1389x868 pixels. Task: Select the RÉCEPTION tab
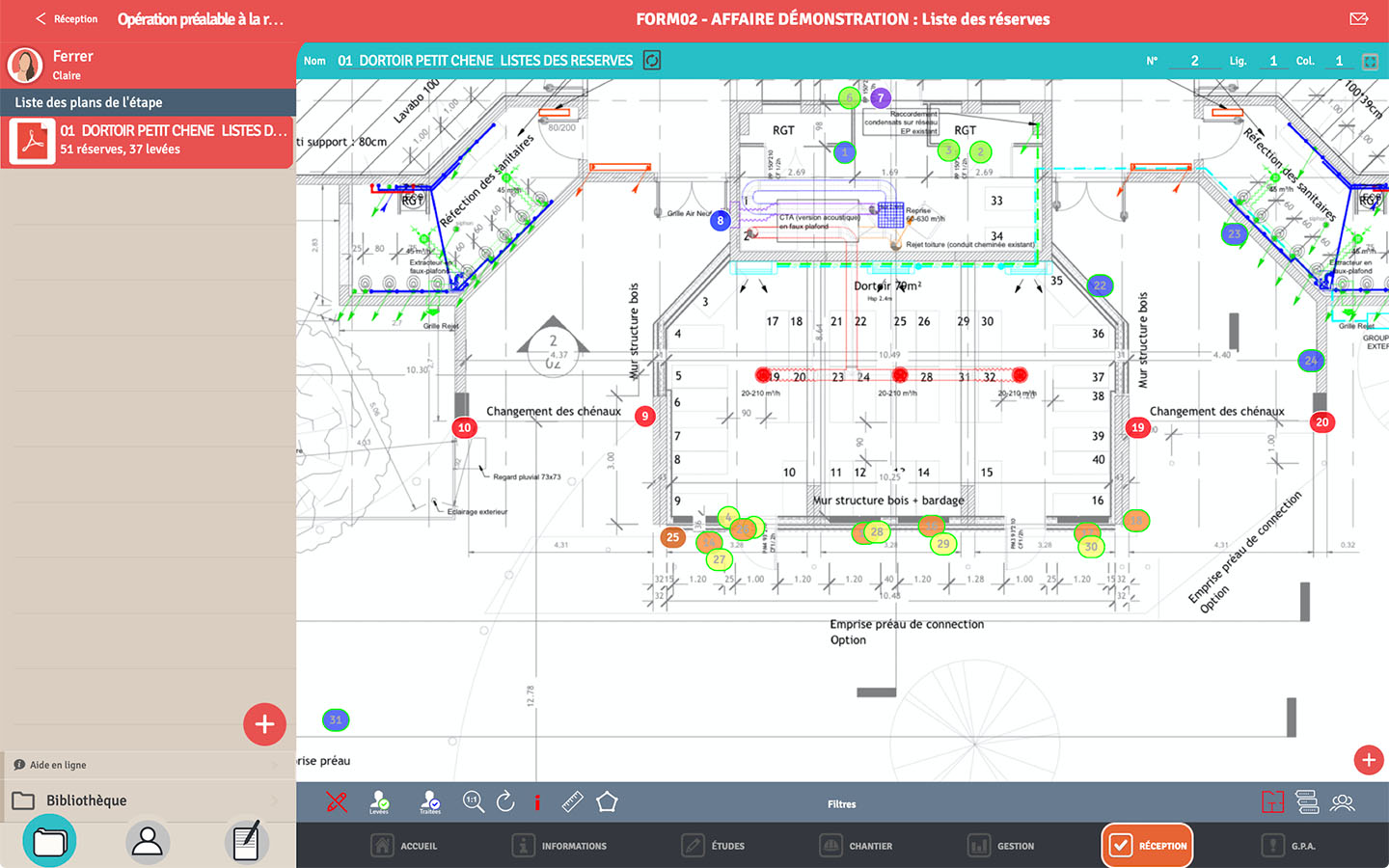coord(1147,846)
